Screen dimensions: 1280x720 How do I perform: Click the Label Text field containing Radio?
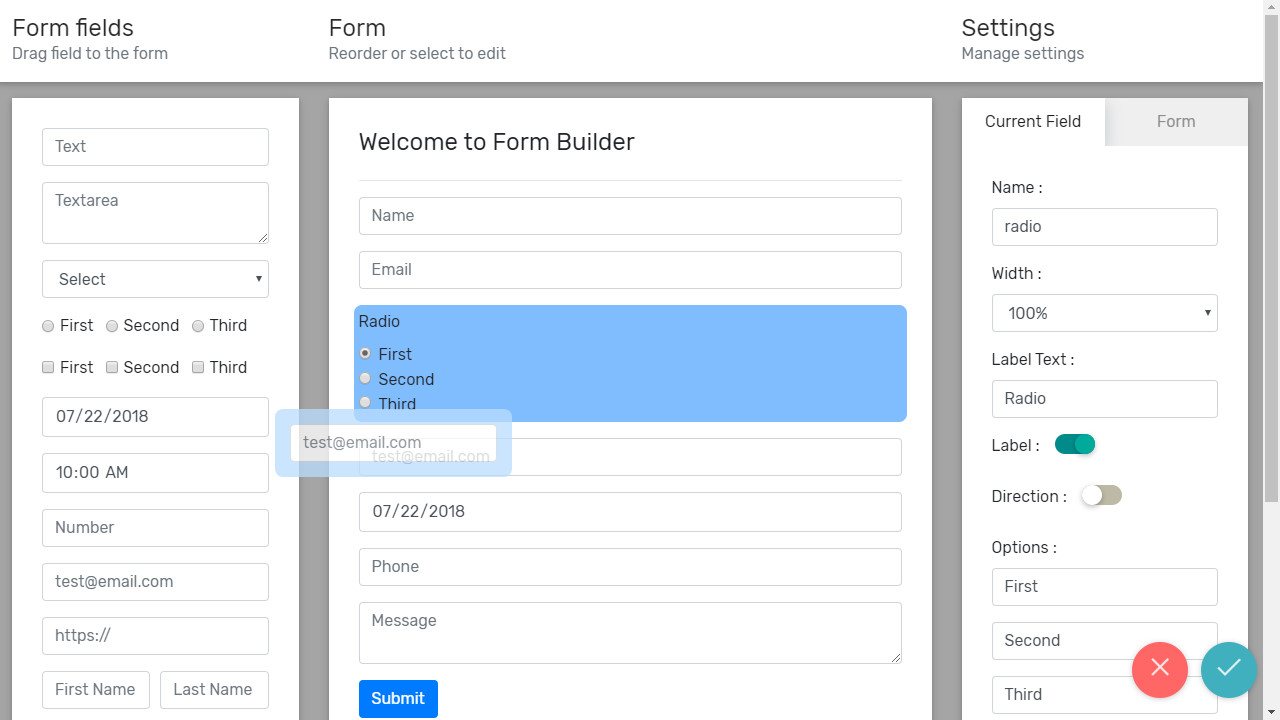click(1104, 398)
